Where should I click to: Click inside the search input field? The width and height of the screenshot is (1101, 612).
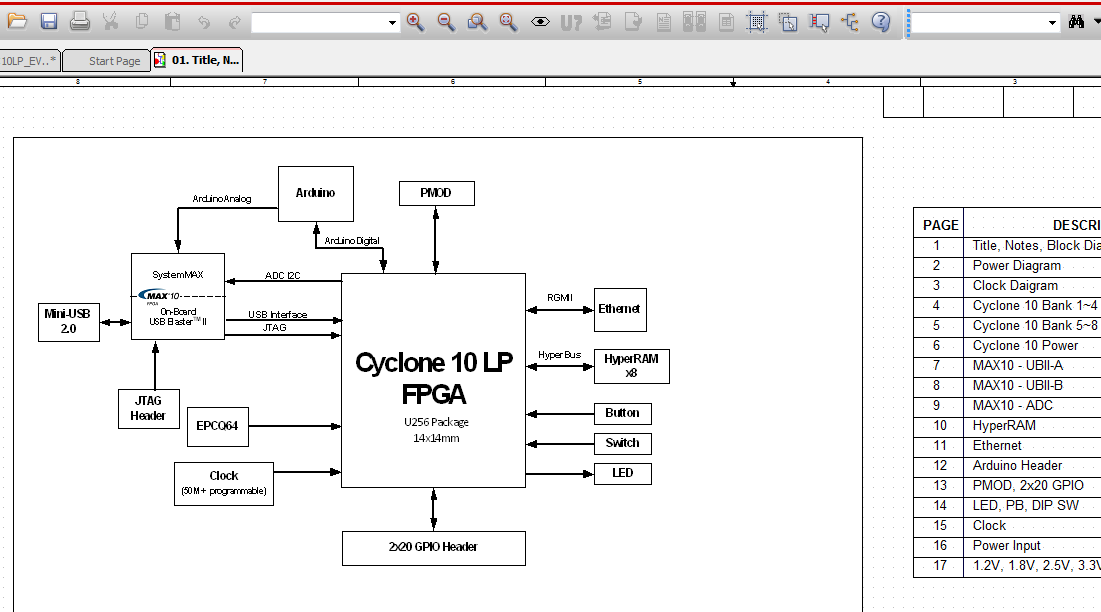point(978,22)
